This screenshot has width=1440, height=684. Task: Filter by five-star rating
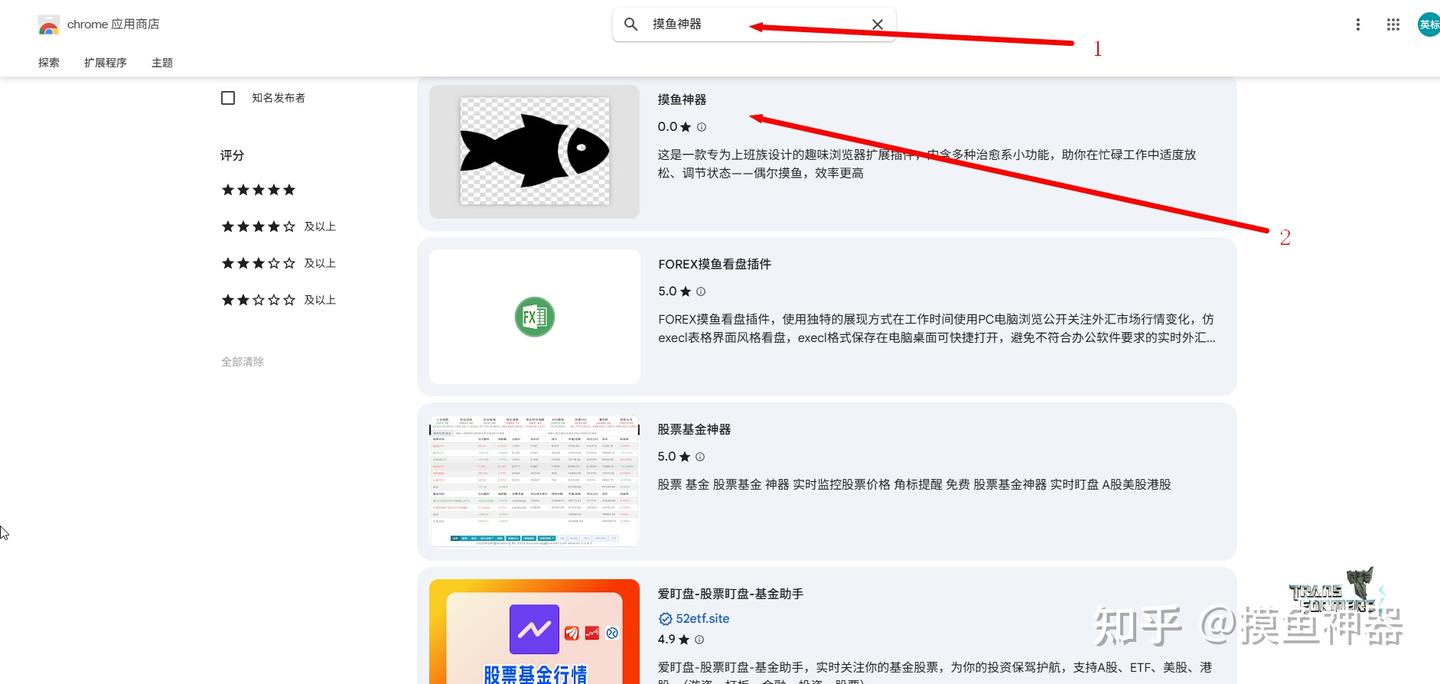click(258, 190)
